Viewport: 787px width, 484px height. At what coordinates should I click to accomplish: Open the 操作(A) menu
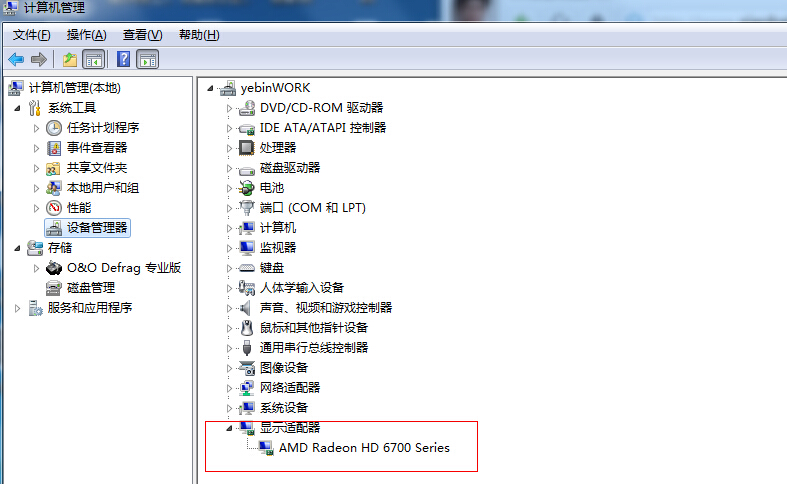(x=86, y=35)
